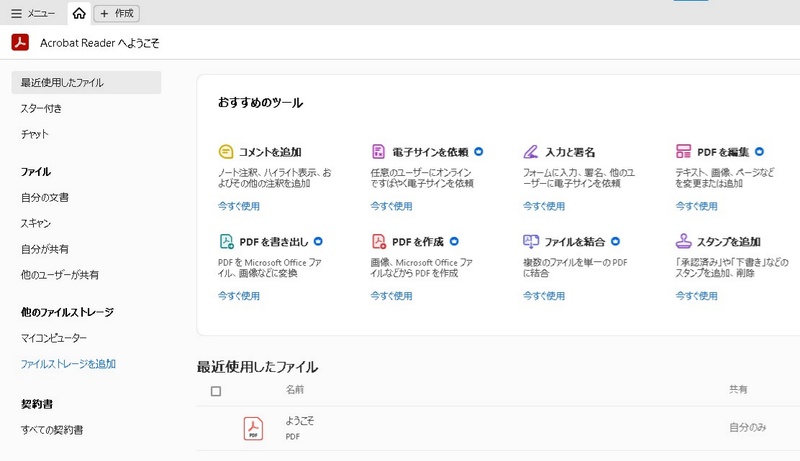The image size is (800, 461).
Task: Open スター付き in sidebar
Action: click(x=41, y=108)
